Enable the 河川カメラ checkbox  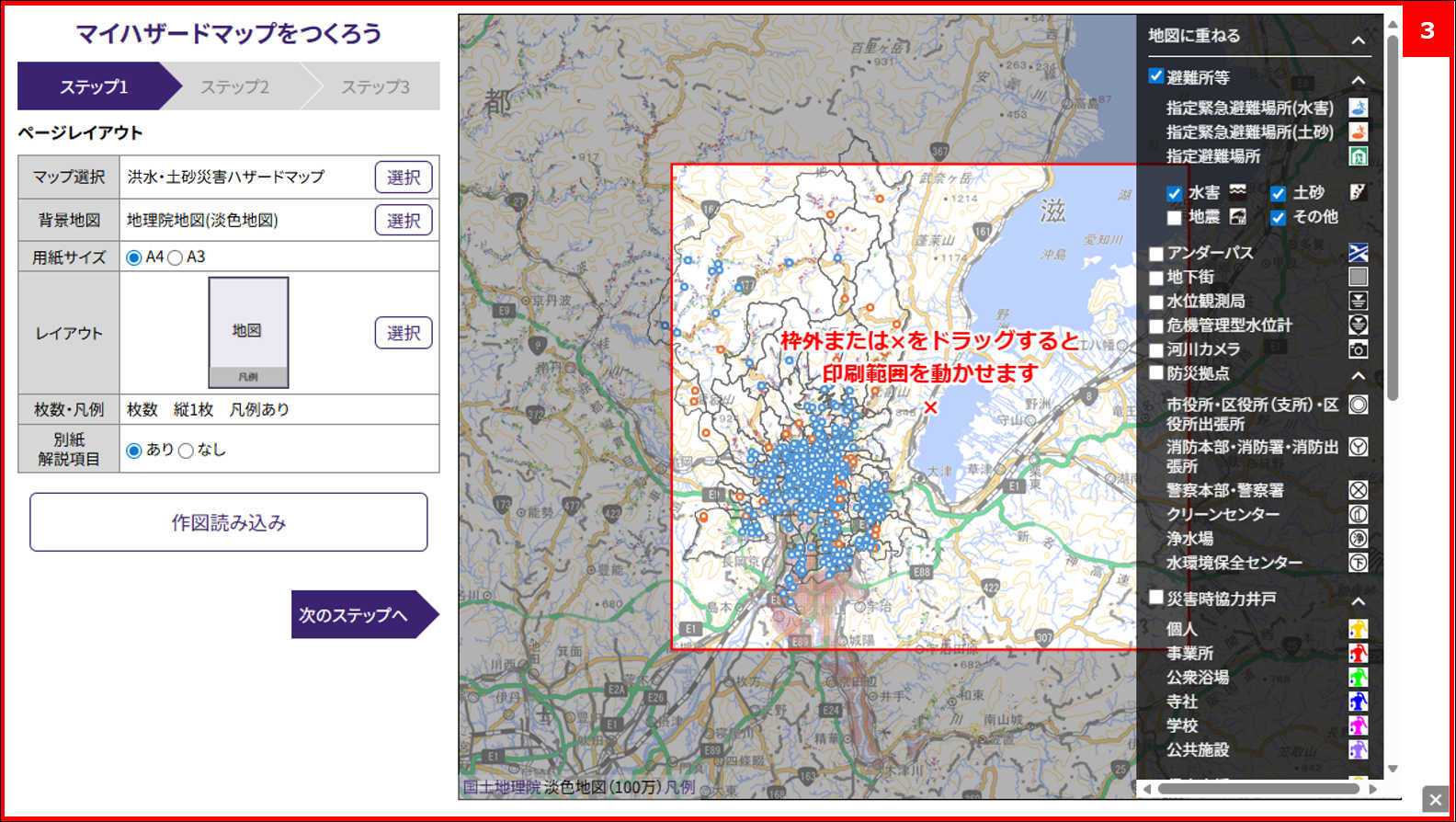1156,350
